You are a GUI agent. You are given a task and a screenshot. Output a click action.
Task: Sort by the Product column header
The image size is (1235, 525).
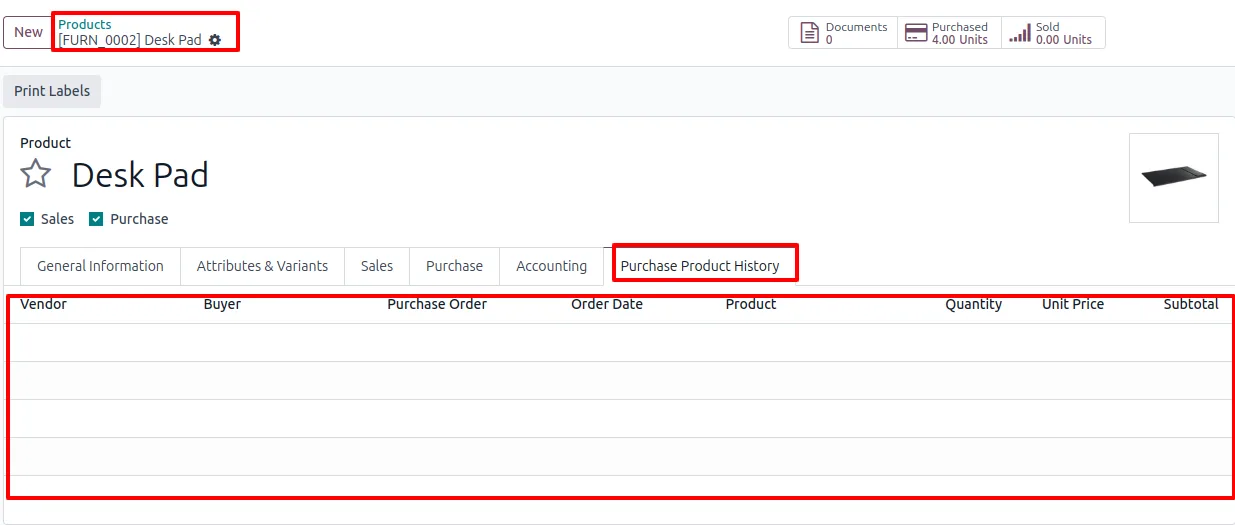click(751, 304)
